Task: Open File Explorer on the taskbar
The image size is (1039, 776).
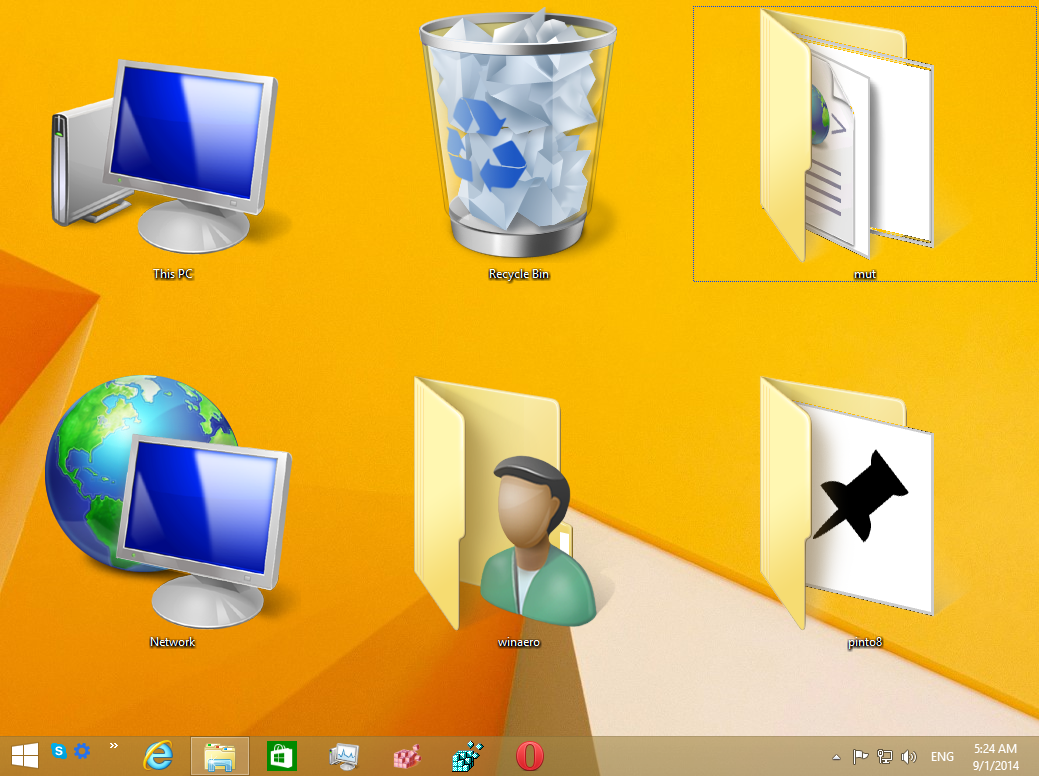Action: [219, 757]
